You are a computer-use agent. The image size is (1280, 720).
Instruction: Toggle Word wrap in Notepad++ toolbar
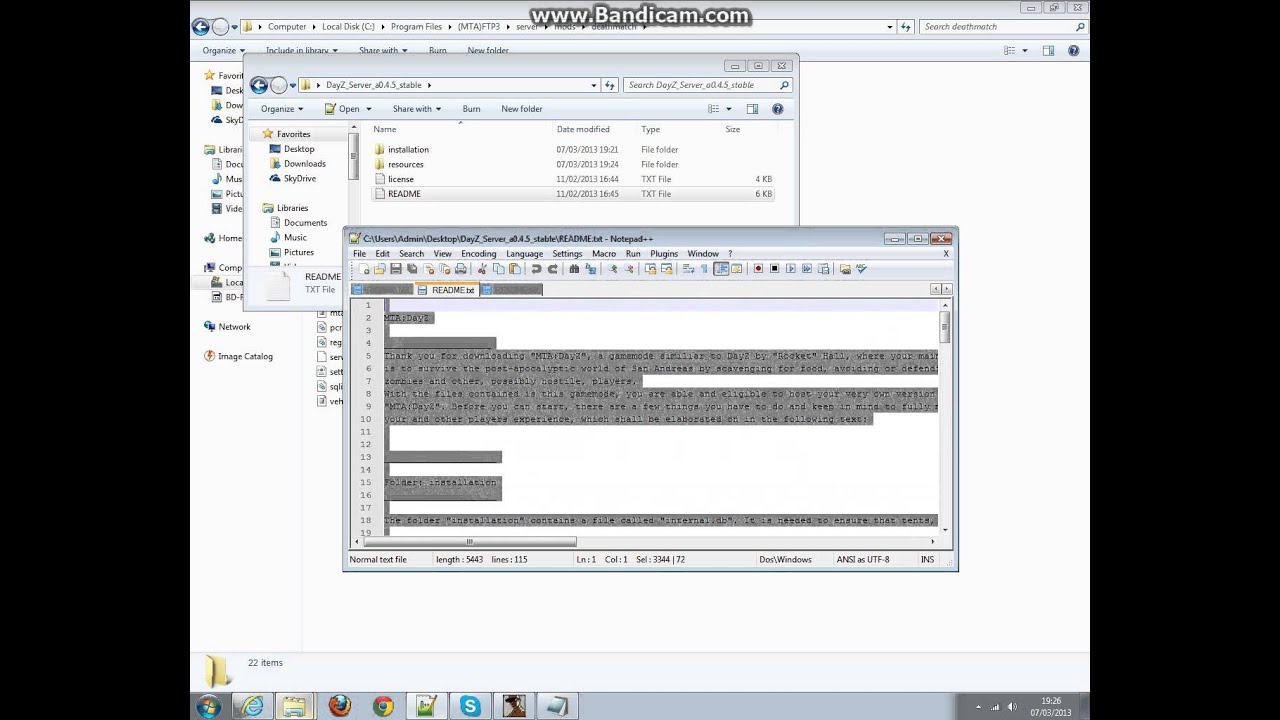point(687,269)
